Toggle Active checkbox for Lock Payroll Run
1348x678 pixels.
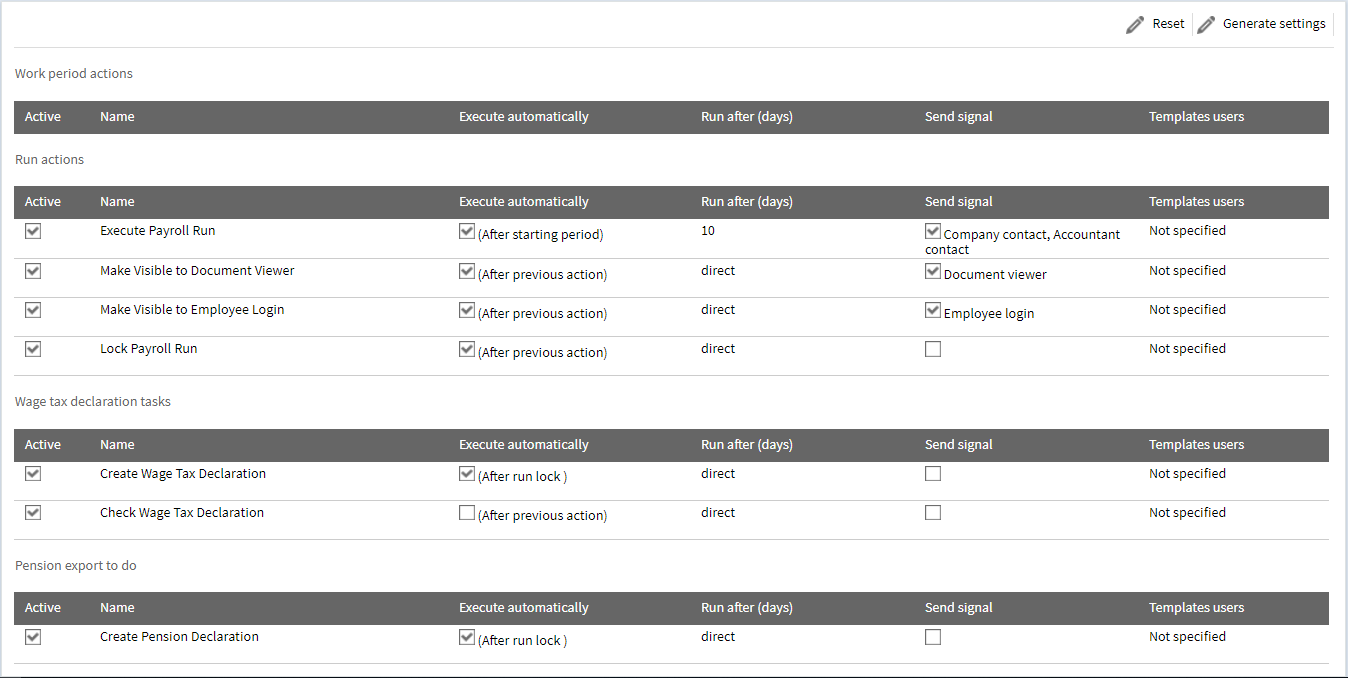coord(33,349)
